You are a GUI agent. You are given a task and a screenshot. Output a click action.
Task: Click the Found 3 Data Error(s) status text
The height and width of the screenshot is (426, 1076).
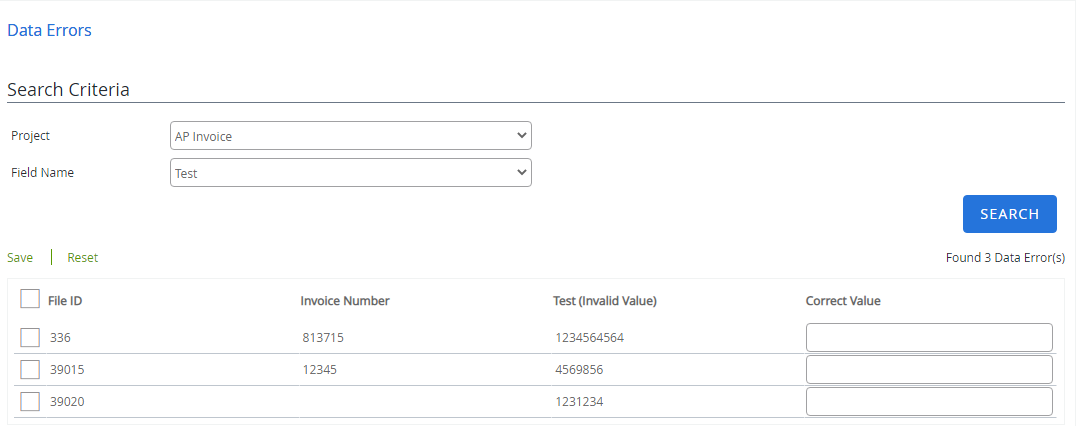pos(1005,258)
